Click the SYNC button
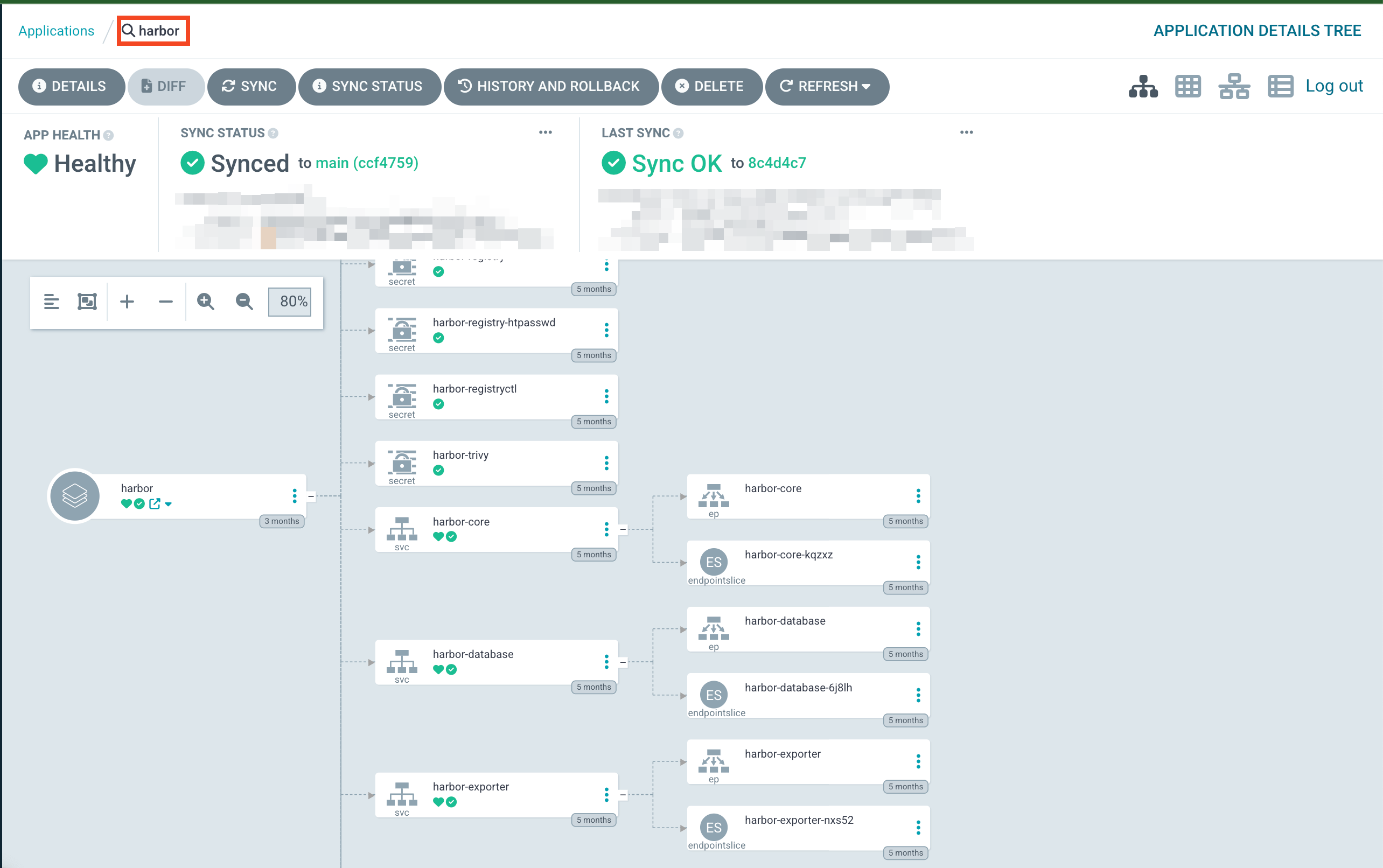Screen dimensions: 1383x868 [251, 87]
